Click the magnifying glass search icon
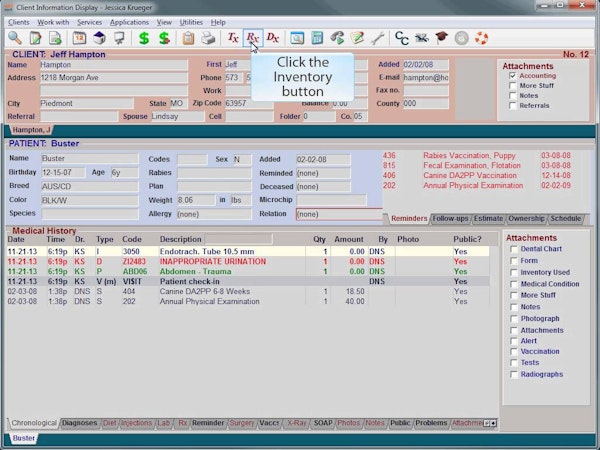This screenshot has width=600, height=450. click(15, 38)
